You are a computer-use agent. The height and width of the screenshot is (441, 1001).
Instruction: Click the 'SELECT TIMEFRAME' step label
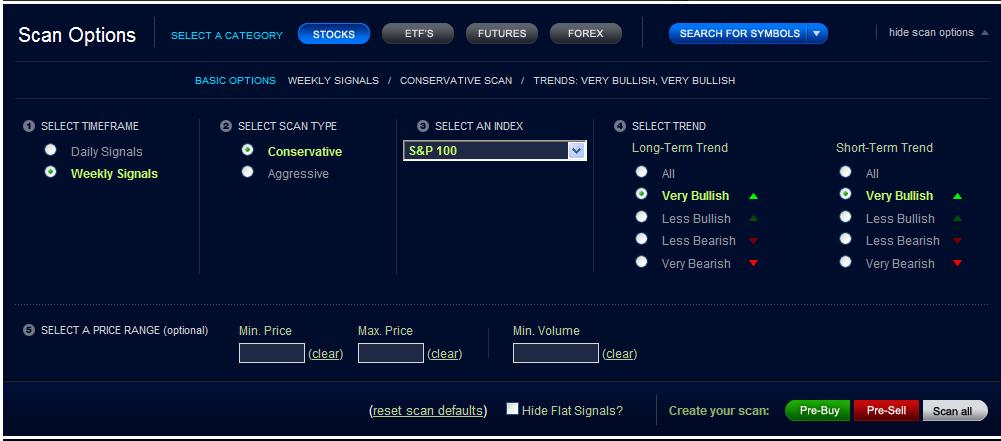90,126
